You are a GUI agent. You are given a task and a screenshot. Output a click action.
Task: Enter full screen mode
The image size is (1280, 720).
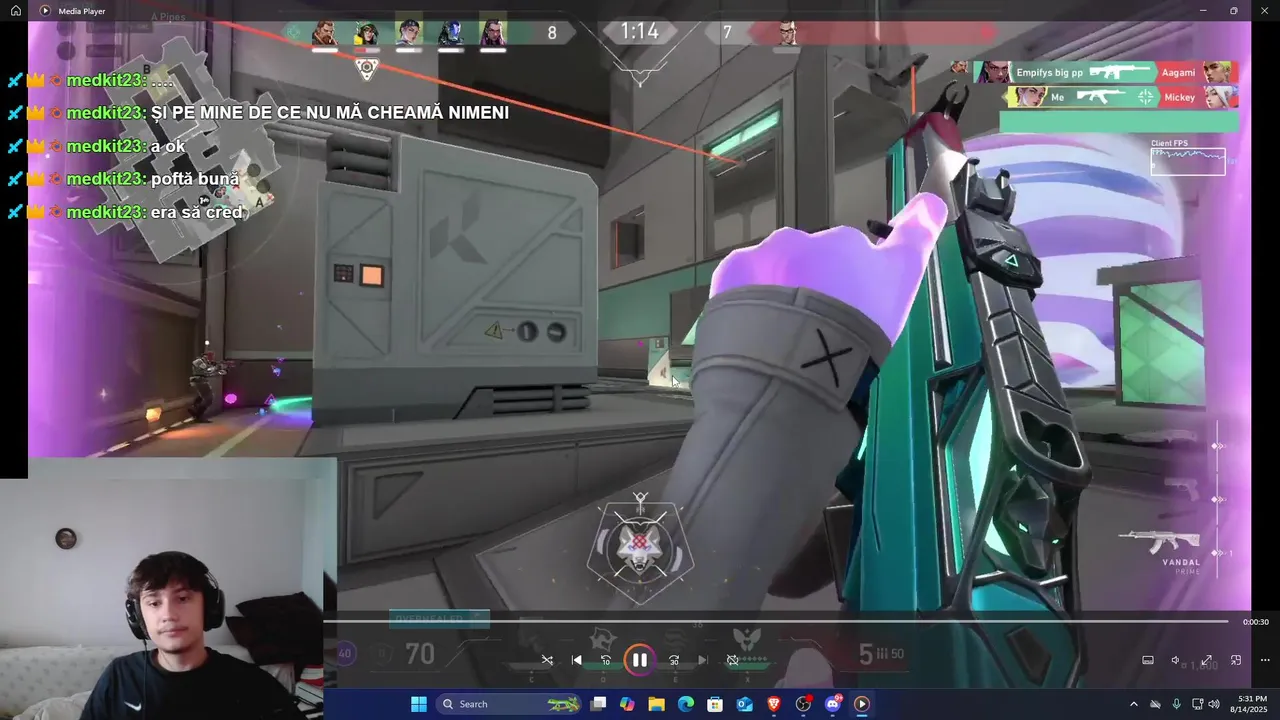1207,660
